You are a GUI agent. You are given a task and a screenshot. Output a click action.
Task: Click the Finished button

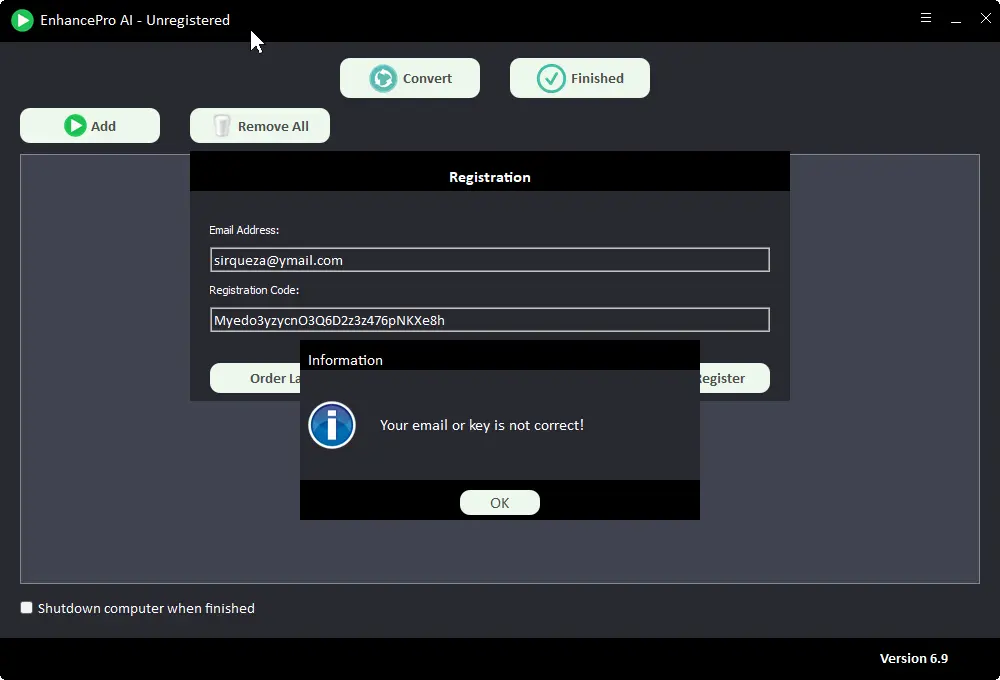(x=580, y=78)
